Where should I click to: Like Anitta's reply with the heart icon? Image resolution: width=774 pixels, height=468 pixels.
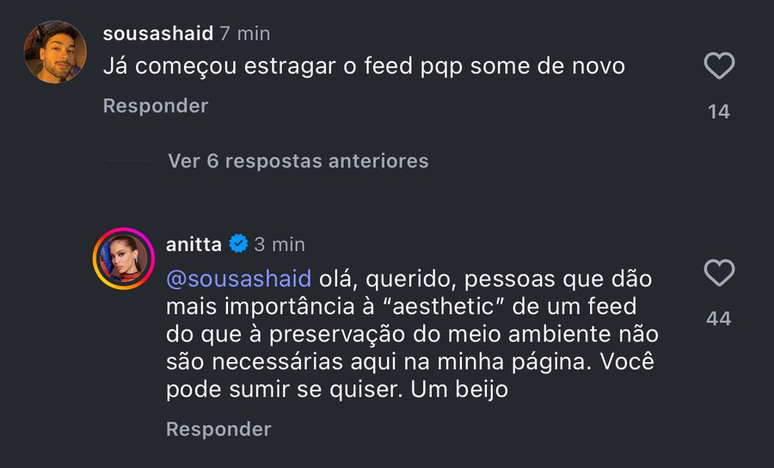coord(719,273)
